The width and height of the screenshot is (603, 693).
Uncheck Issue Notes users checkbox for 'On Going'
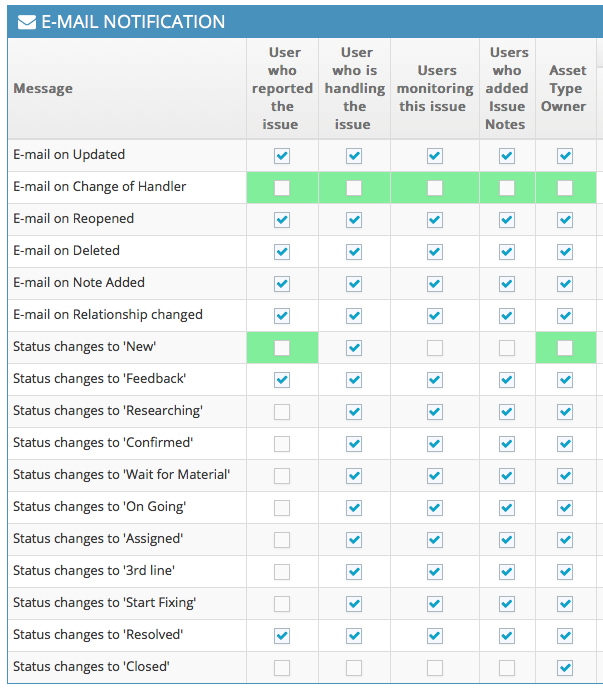507,508
